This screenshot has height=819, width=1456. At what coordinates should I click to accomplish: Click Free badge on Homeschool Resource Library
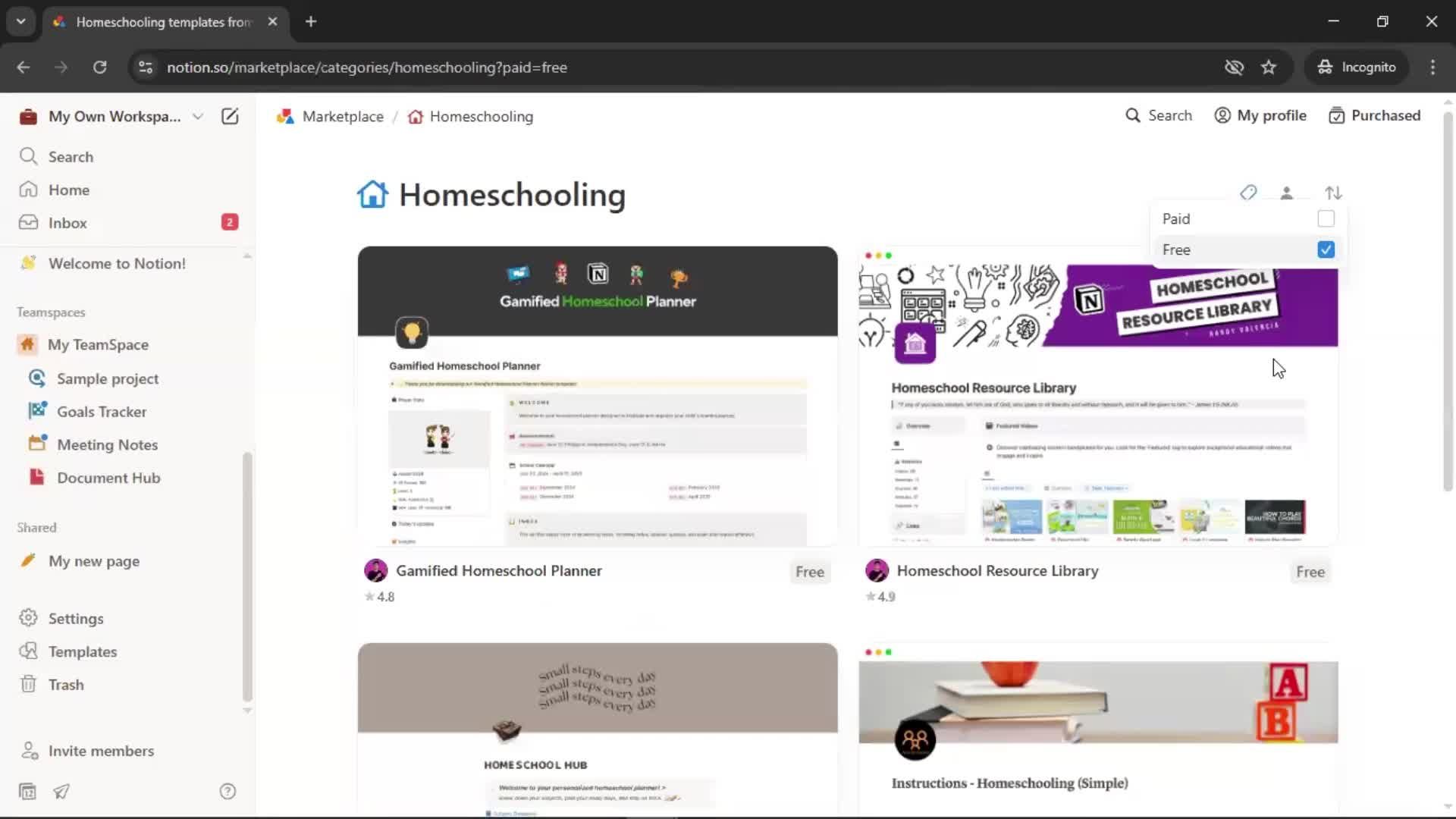point(1310,572)
